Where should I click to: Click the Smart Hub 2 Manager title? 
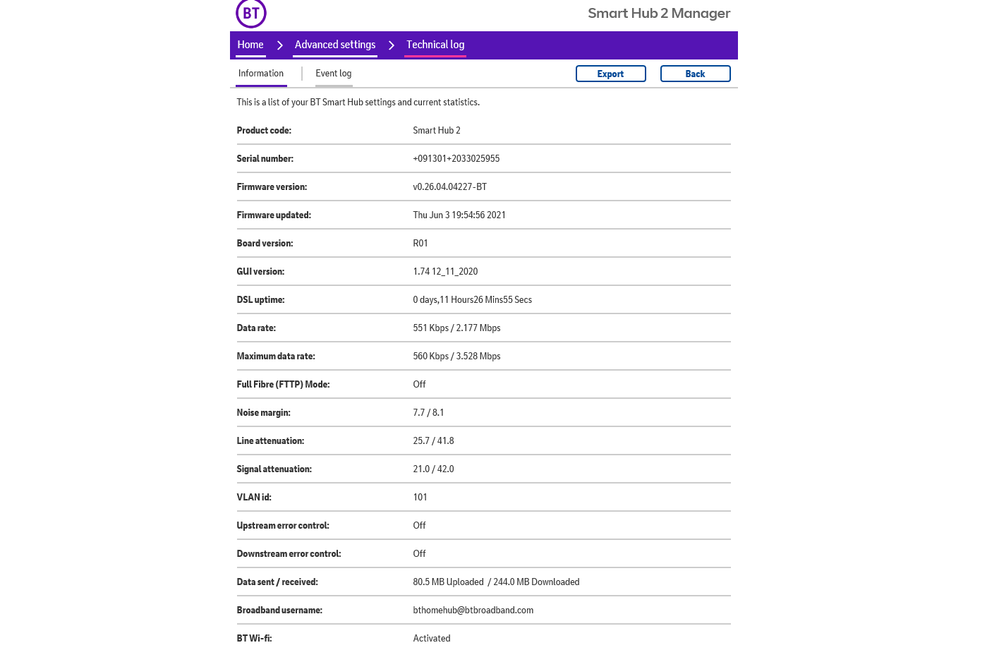click(x=658, y=13)
